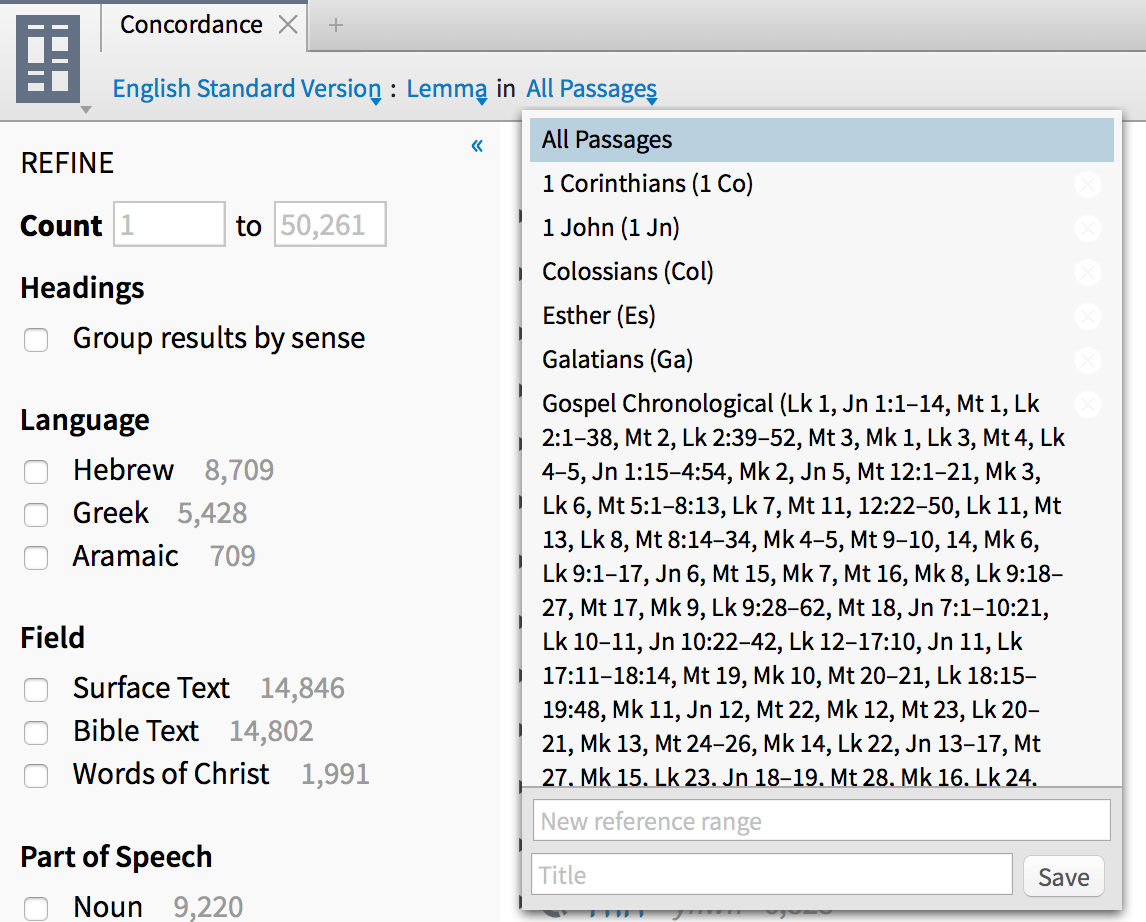The image size is (1146, 922).
Task: Expand the Lemma type dropdown
Action: tap(447, 89)
